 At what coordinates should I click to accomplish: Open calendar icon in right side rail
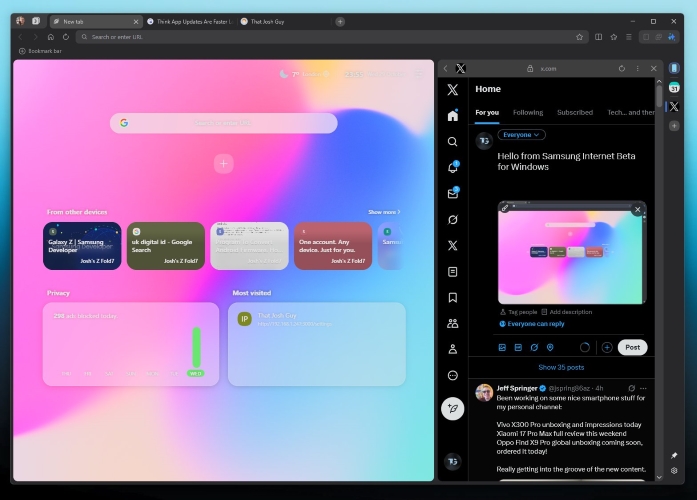coord(674,87)
